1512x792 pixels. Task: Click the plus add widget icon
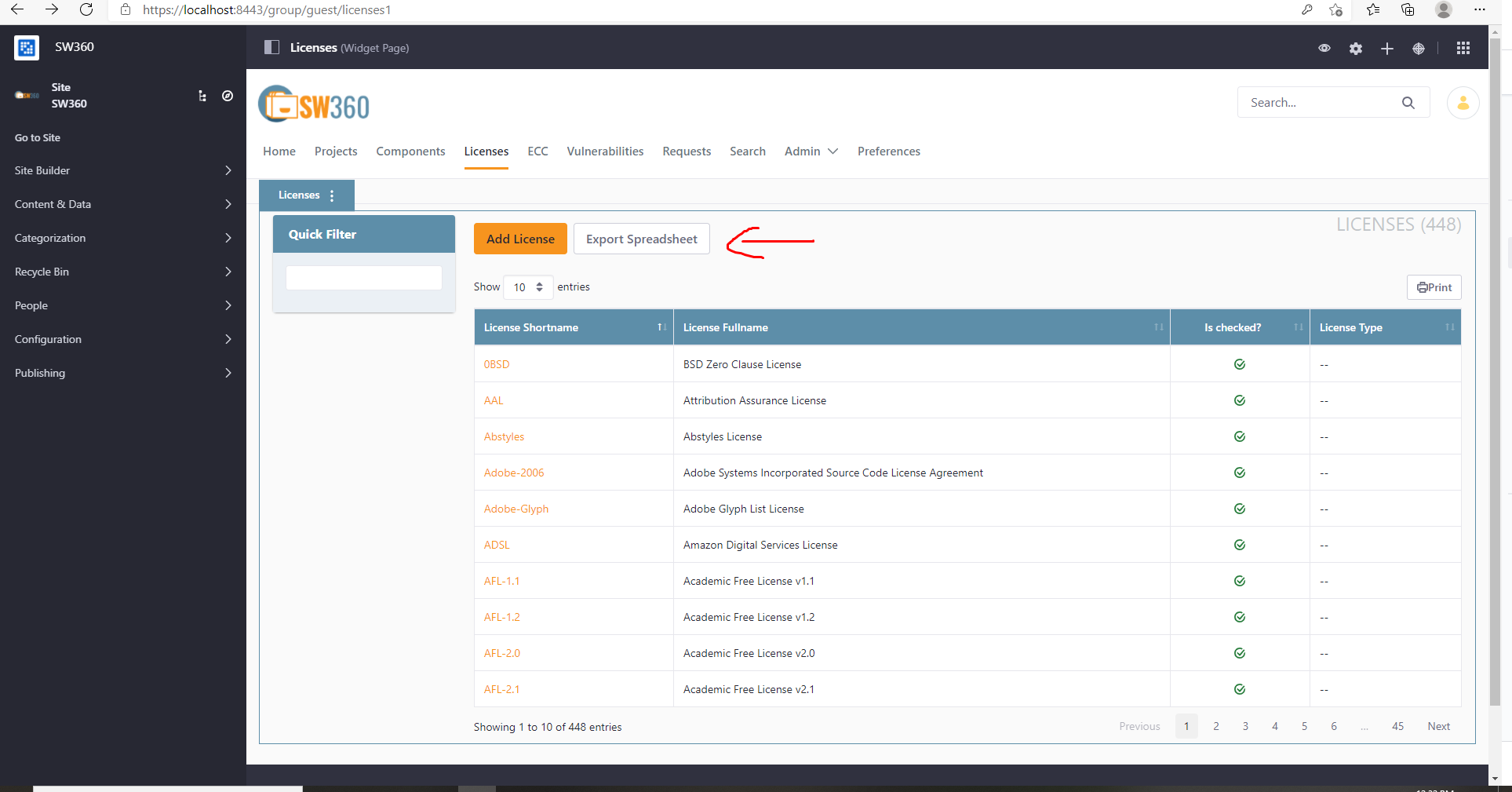tap(1387, 48)
